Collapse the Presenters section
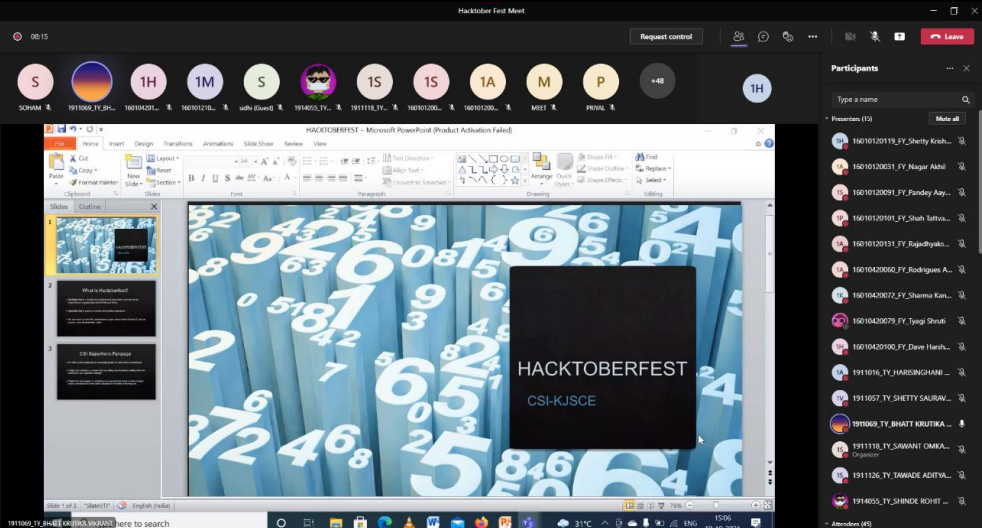 pos(827,119)
